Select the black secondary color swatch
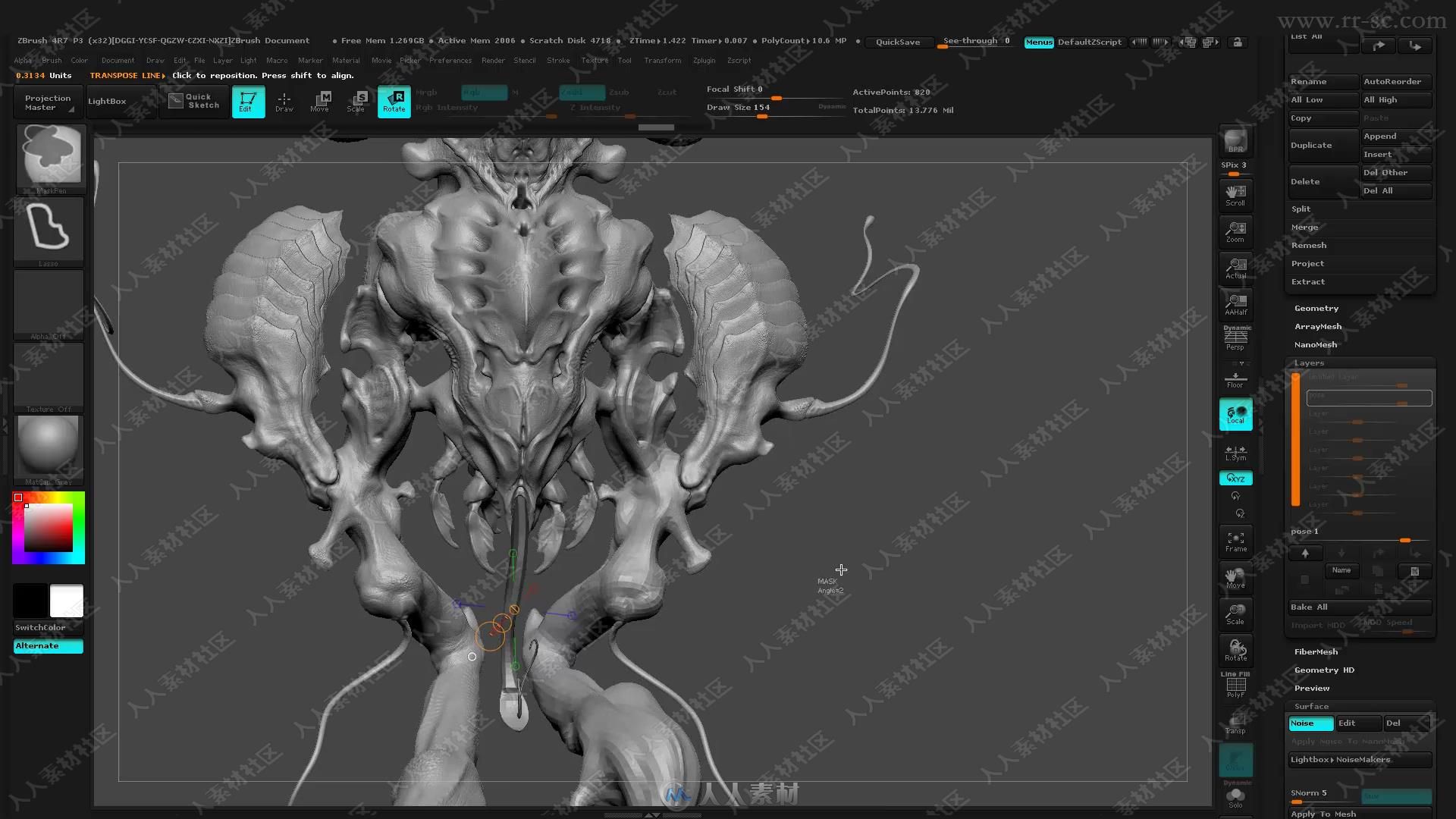The height and width of the screenshot is (819, 1456). point(30,601)
